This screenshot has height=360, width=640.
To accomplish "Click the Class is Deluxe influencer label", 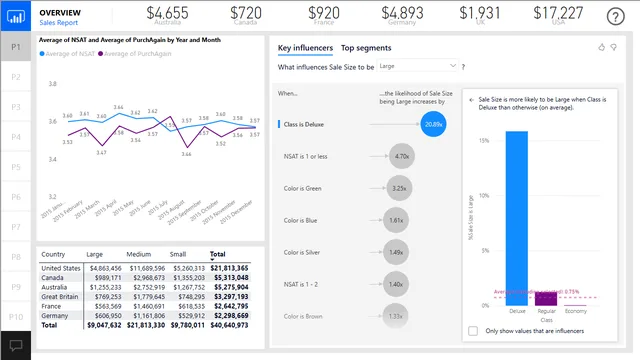I will 304,124.
